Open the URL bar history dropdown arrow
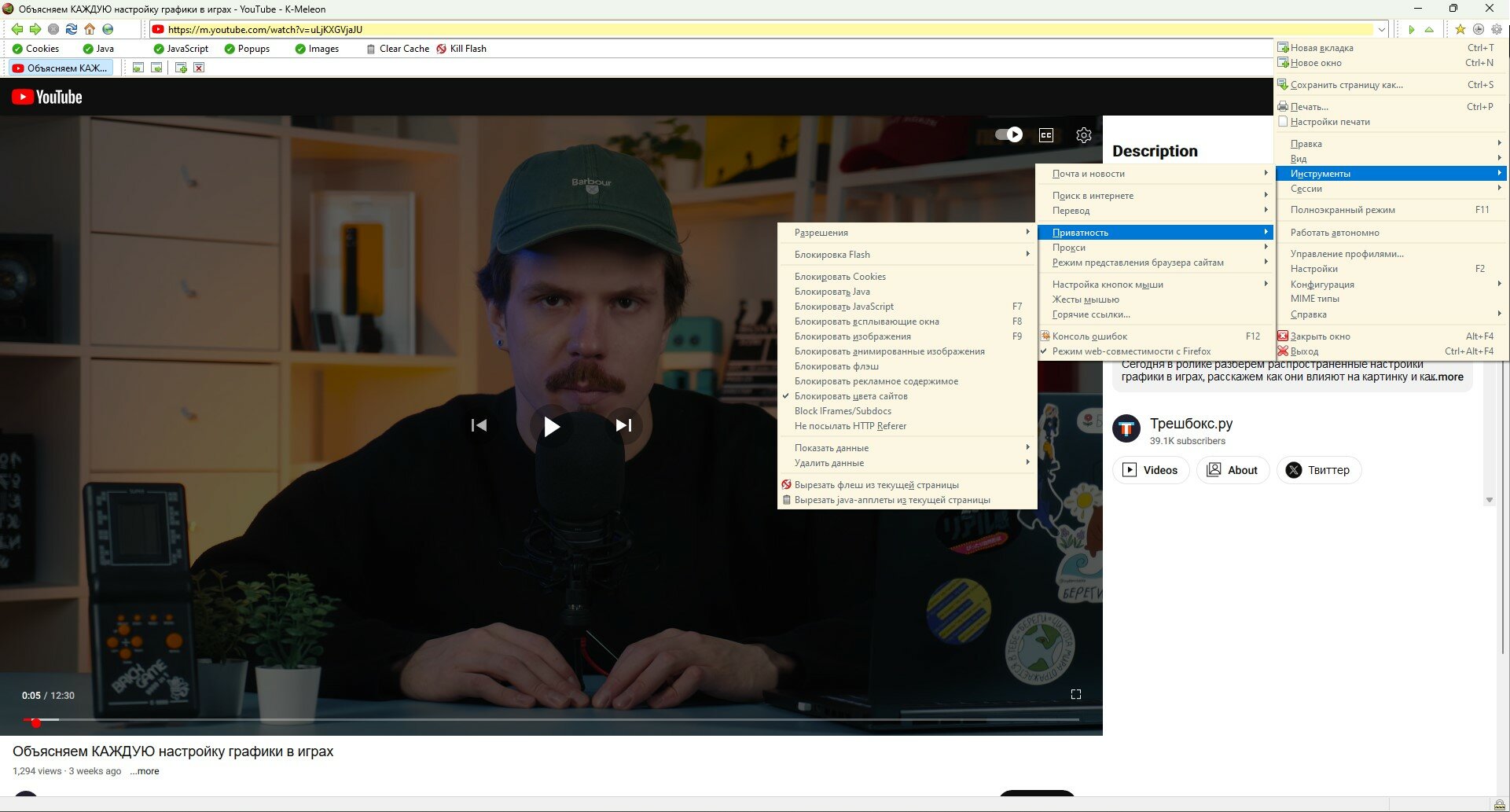 pos(1381,30)
